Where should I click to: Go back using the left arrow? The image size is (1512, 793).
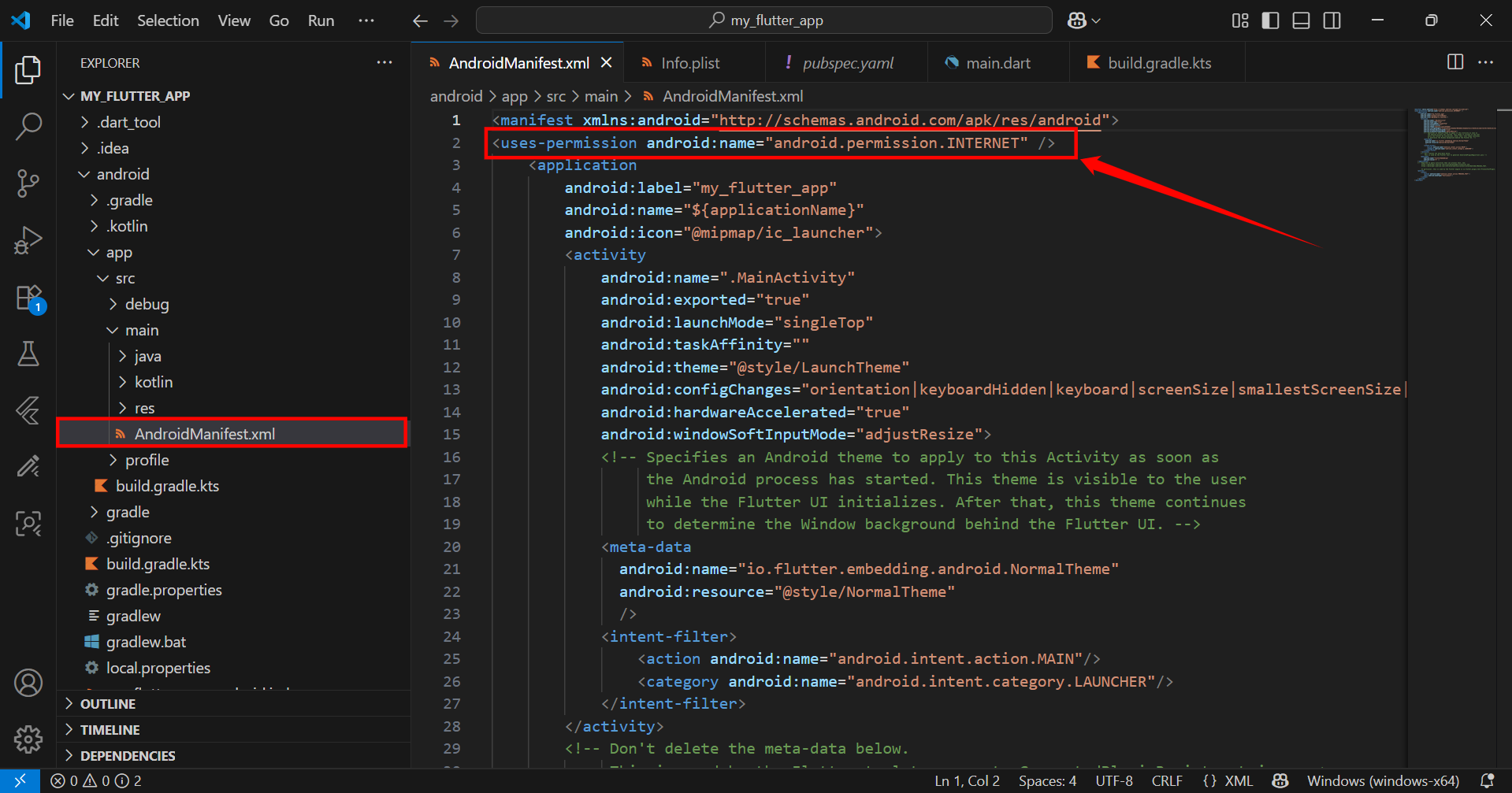[420, 20]
